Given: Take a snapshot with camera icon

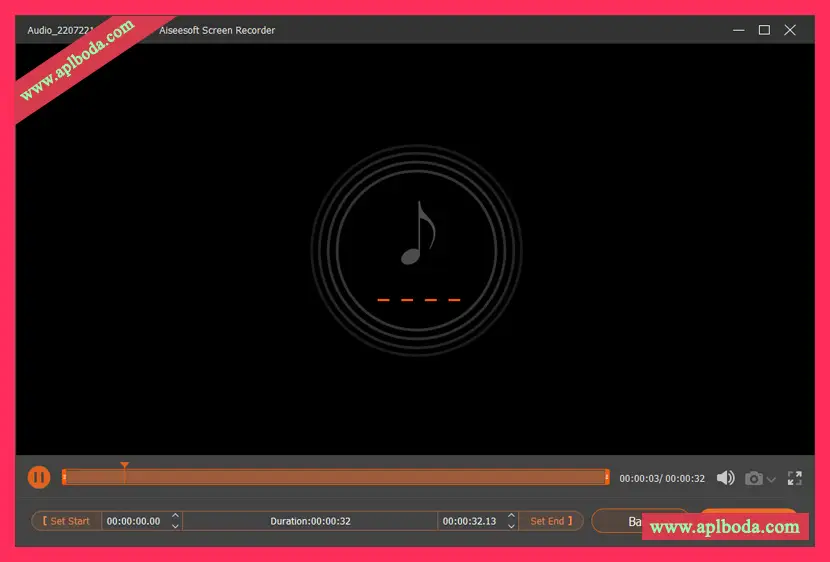Looking at the screenshot, I should pyautogui.click(x=754, y=479).
